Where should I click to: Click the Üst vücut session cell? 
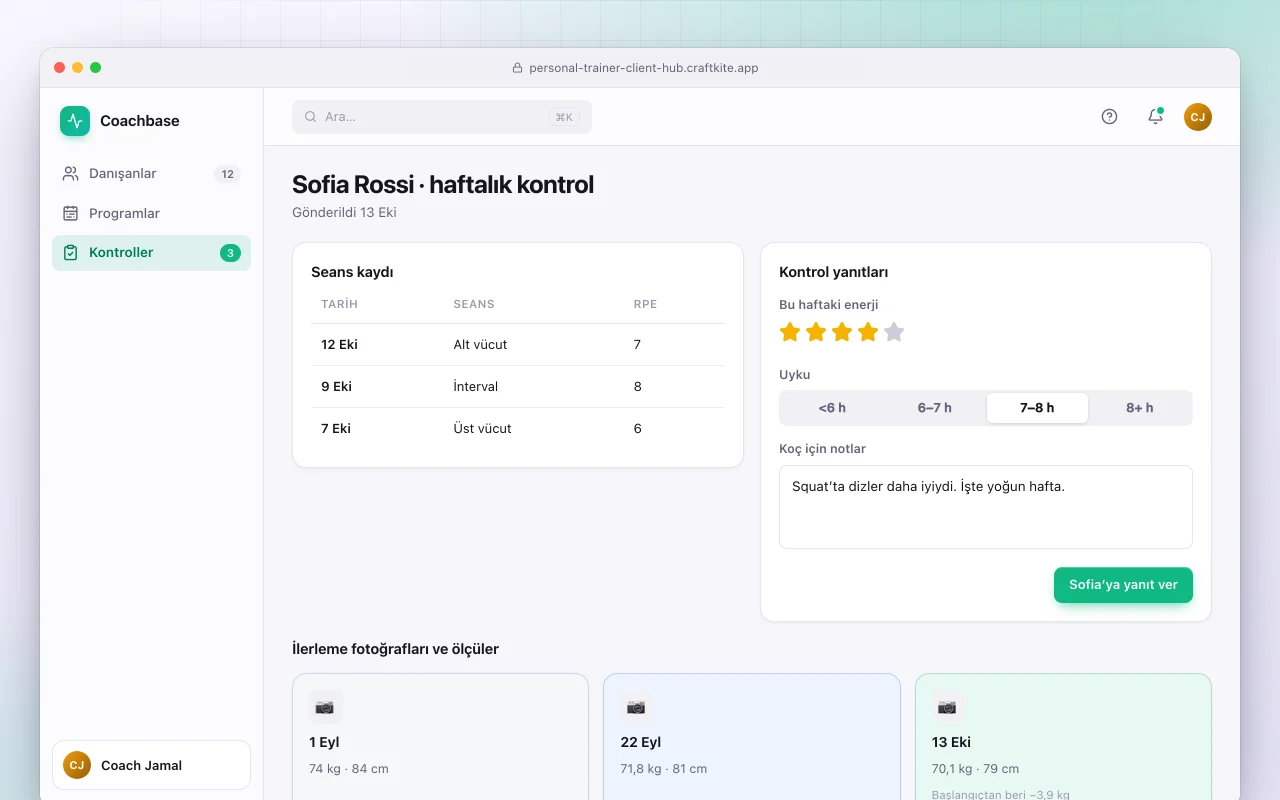click(x=482, y=429)
